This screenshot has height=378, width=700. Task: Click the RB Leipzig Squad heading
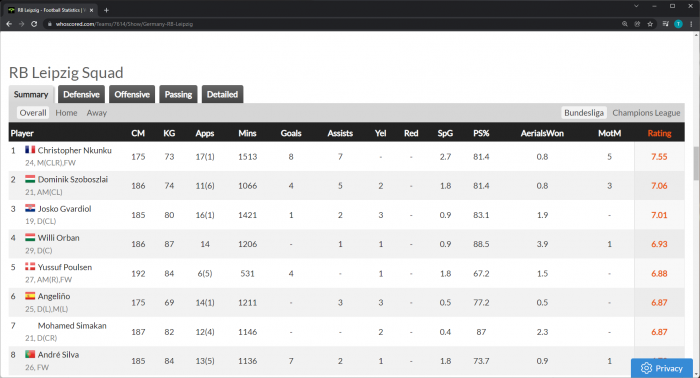(66, 73)
